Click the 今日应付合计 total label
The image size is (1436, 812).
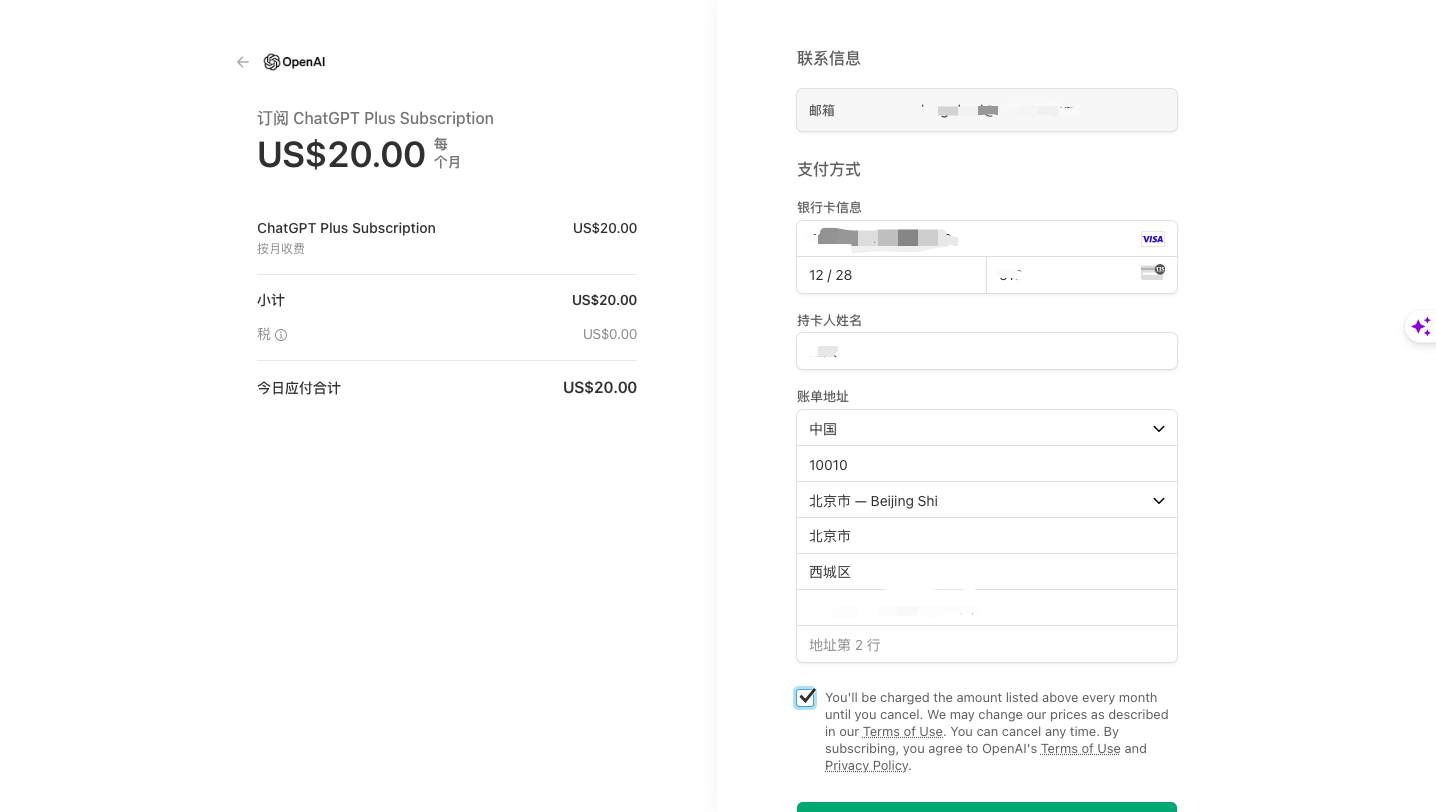click(x=299, y=388)
